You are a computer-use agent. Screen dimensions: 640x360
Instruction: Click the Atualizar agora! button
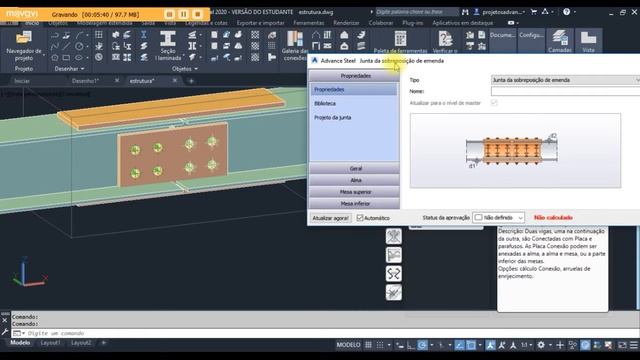[x=330, y=218]
